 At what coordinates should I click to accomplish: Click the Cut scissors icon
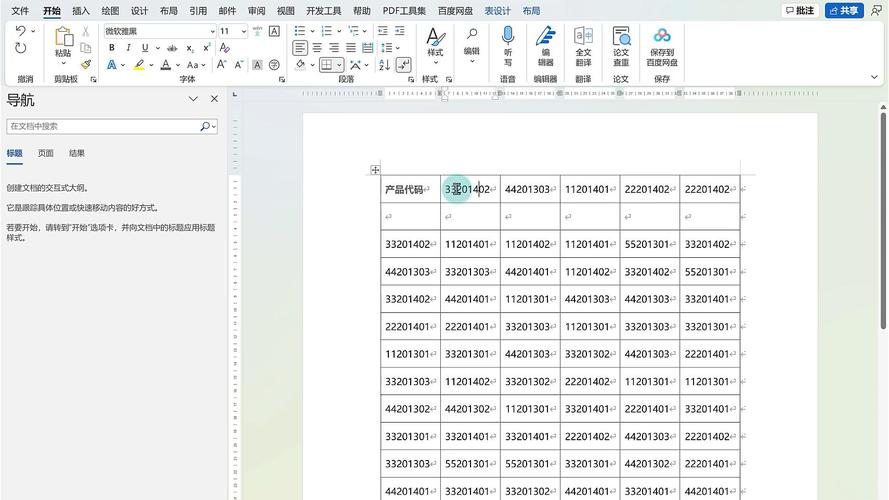click(x=86, y=31)
